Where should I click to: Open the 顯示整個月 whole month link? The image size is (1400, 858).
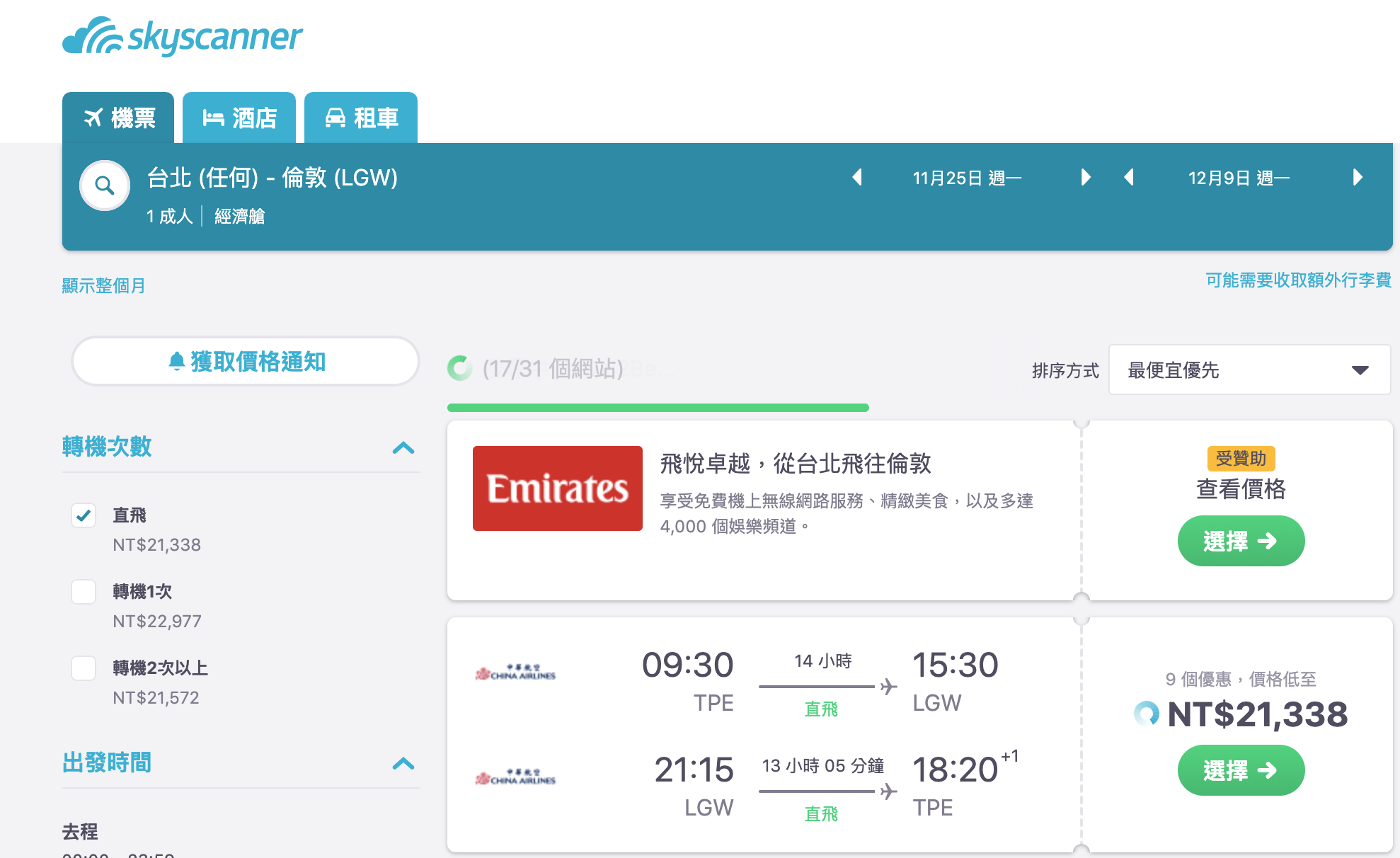coord(103,285)
